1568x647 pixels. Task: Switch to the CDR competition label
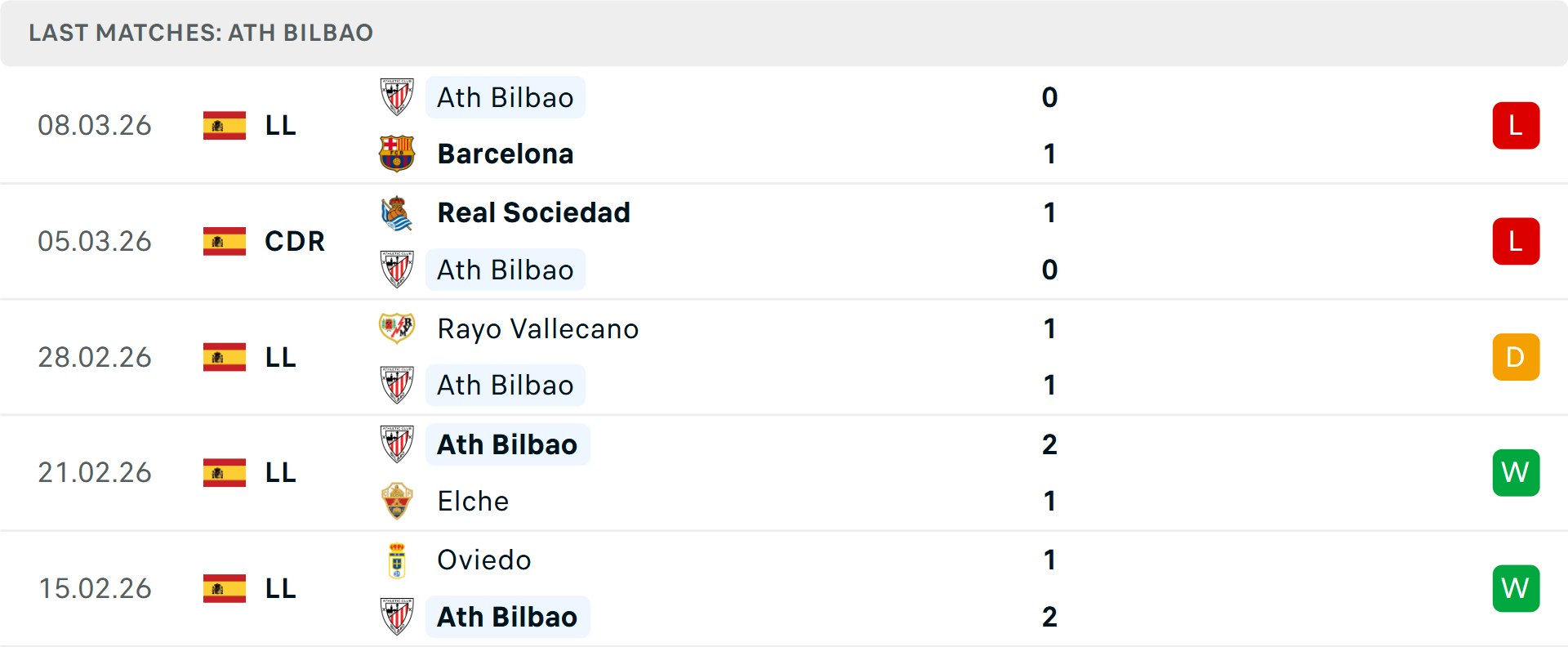point(293,241)
